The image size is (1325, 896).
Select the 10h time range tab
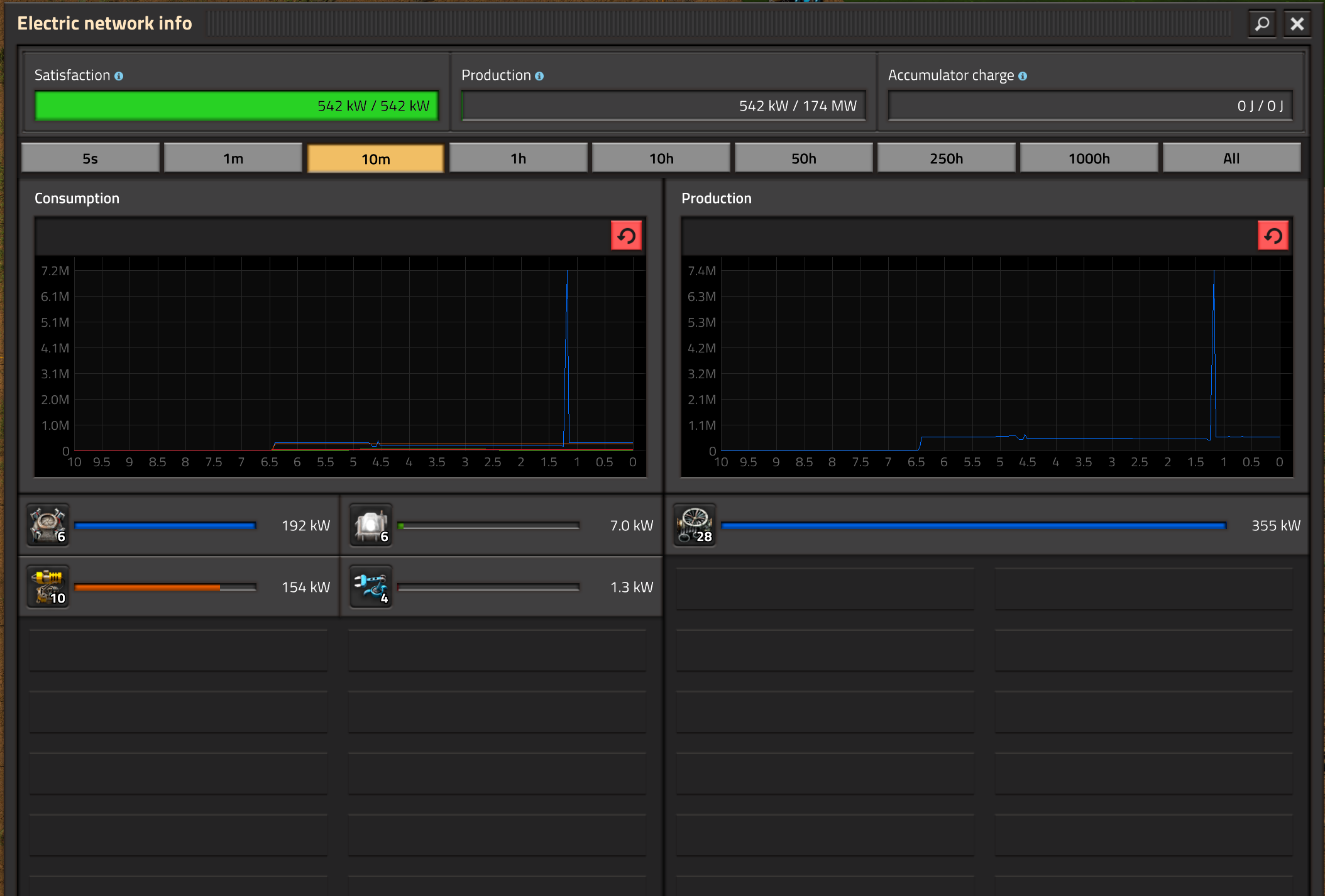[661, 158]
